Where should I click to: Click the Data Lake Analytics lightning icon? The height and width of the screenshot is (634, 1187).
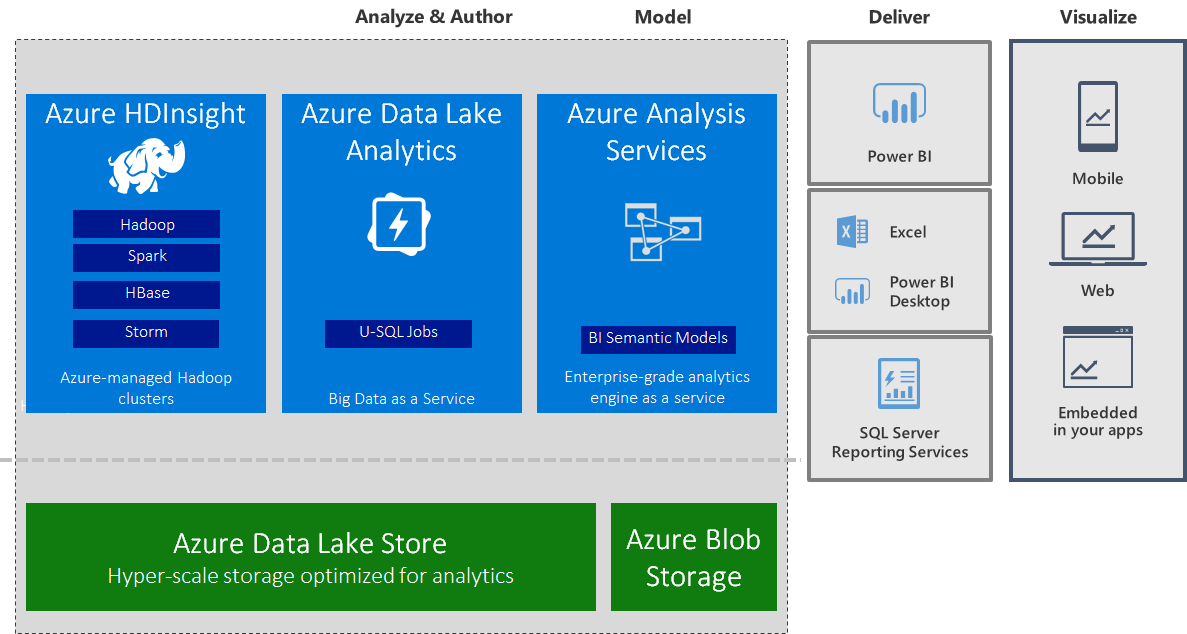click(398, 223)
